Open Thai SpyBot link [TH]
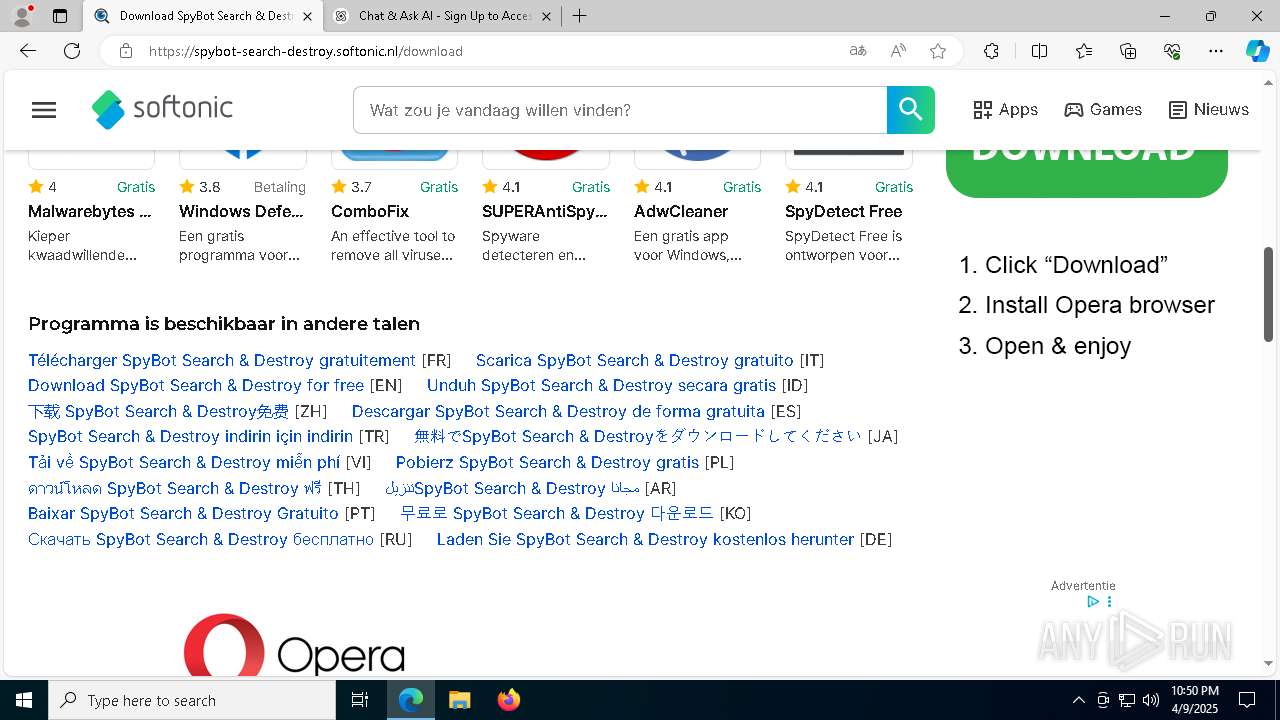The height and width of the screenshot is (720, 1280). (x=175, y=488)
